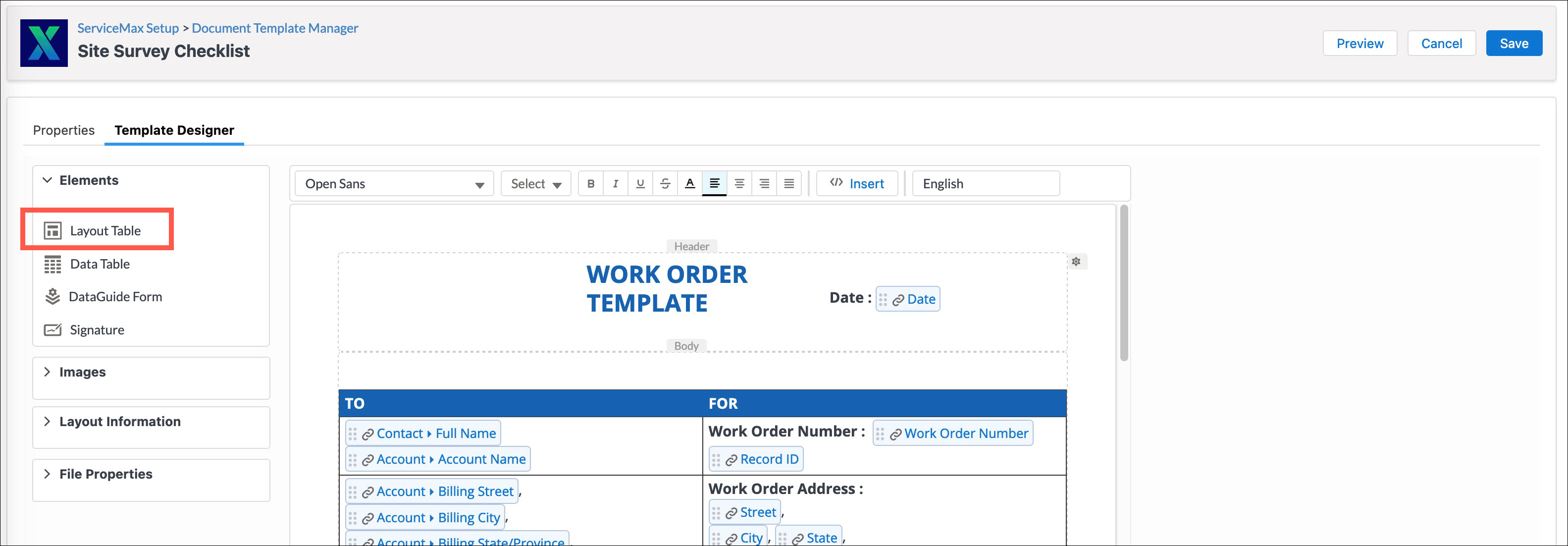Expand the Layout Information section
This screenshot has width=1568, height=546.
119,422
